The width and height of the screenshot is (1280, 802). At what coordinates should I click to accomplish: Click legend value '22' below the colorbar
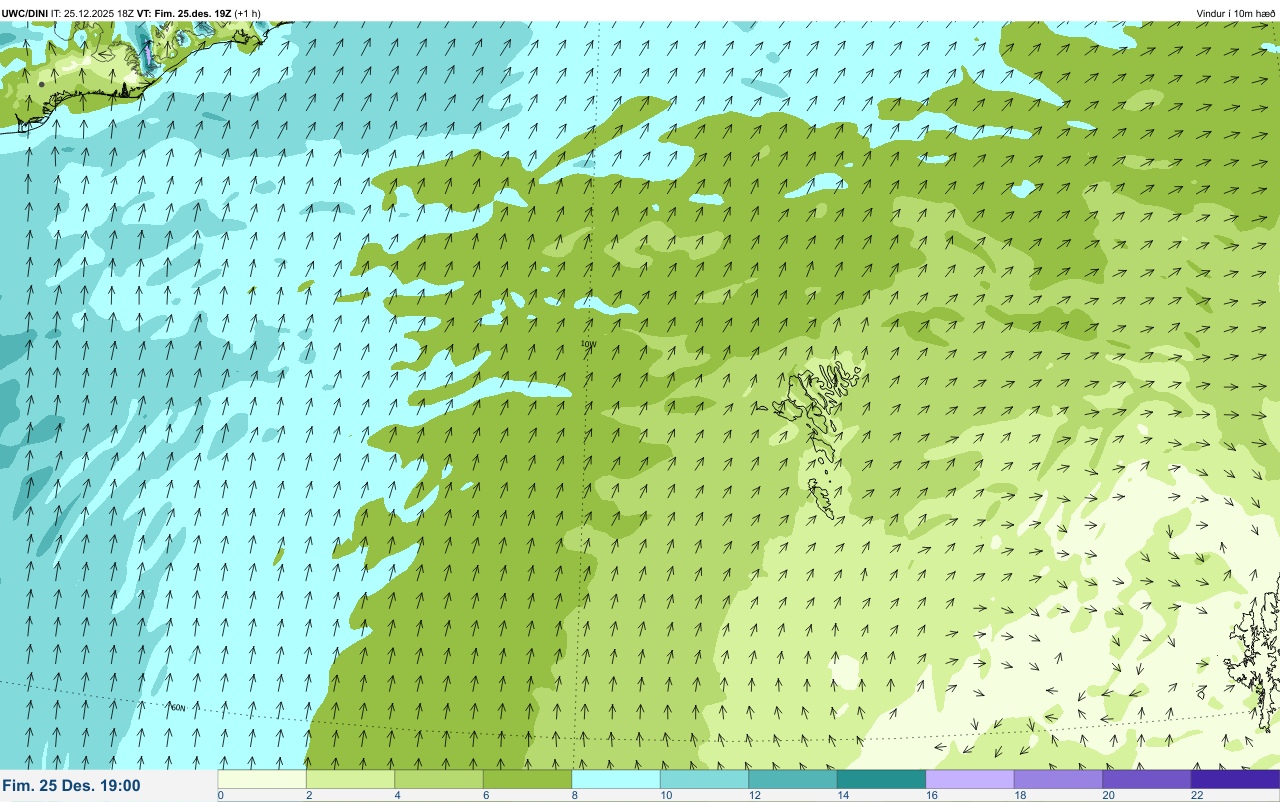[x=1197, y=796]
